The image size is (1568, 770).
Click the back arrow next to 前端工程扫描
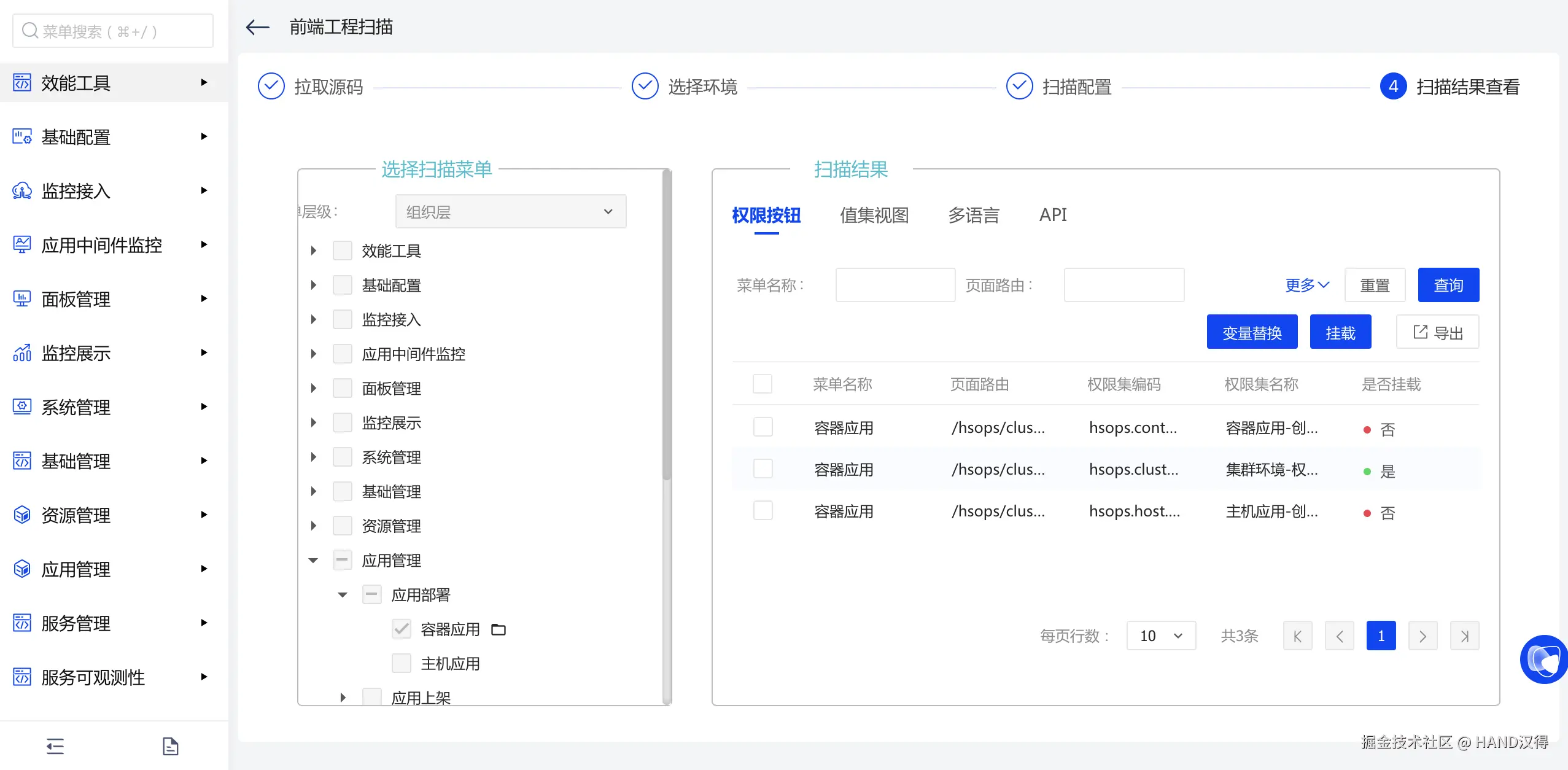point(257,27)
